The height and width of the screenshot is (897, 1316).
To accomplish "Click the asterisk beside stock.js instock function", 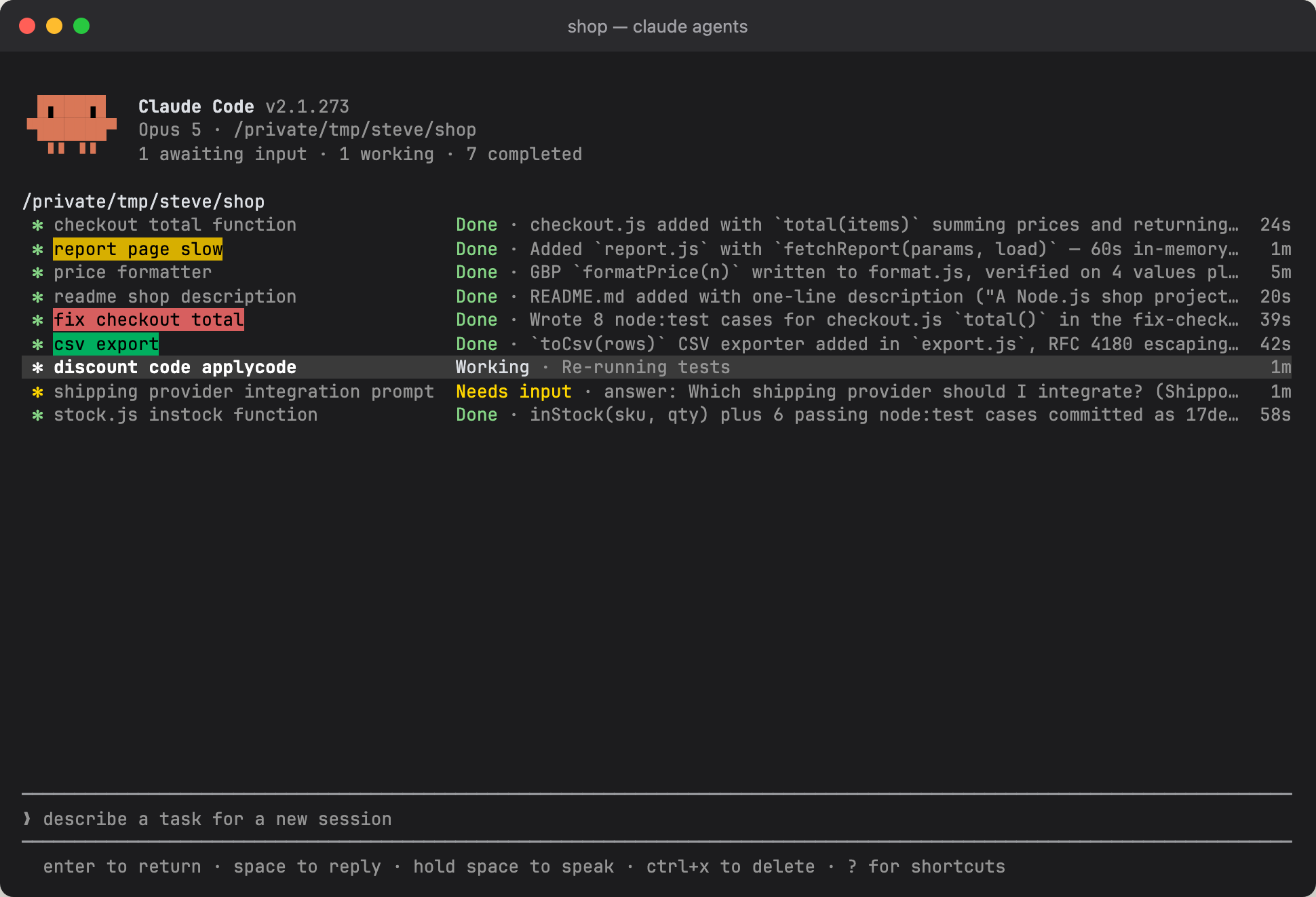I will (38, 415).
